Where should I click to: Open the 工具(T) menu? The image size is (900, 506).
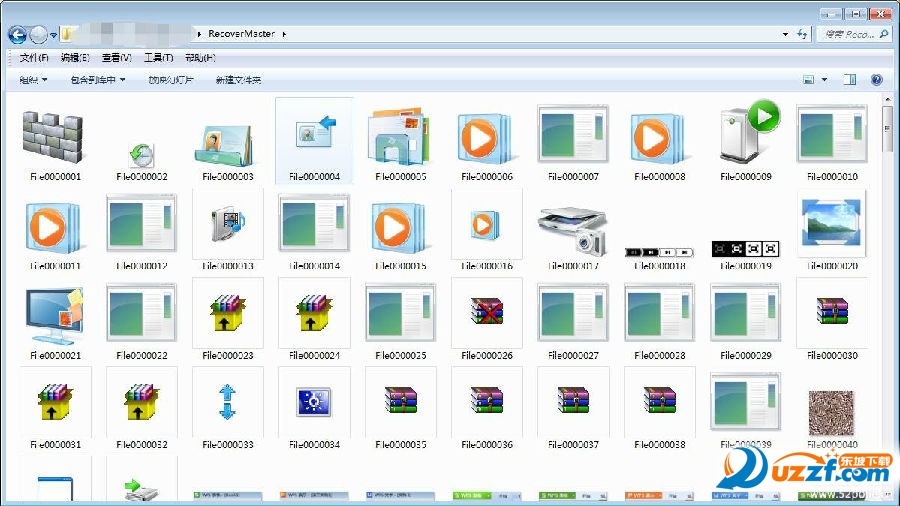click(x=158, y=58)
